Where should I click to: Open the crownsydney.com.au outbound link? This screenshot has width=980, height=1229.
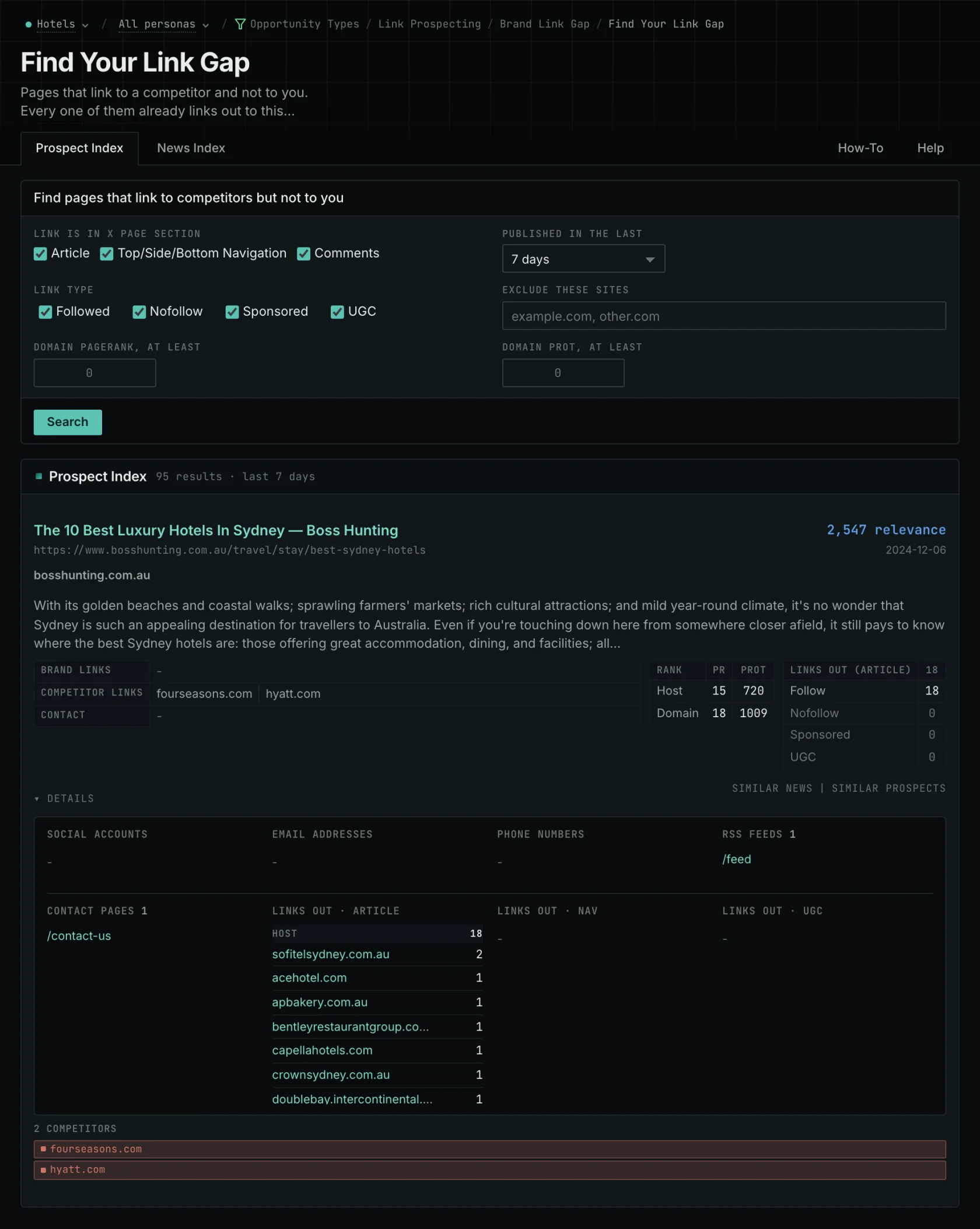click(331, 1074)
